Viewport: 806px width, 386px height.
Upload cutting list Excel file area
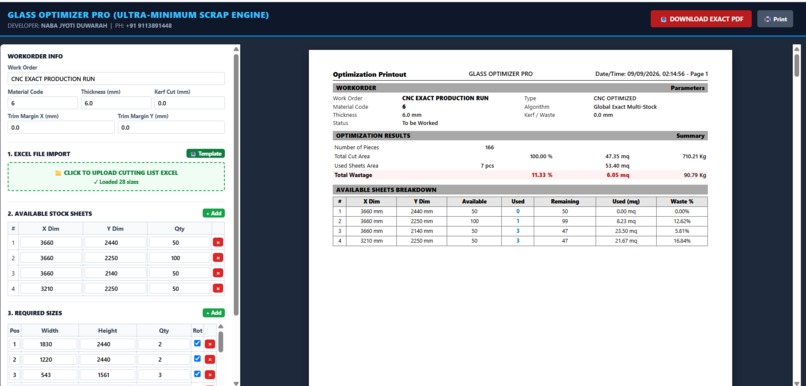click(x=116, y=177)
